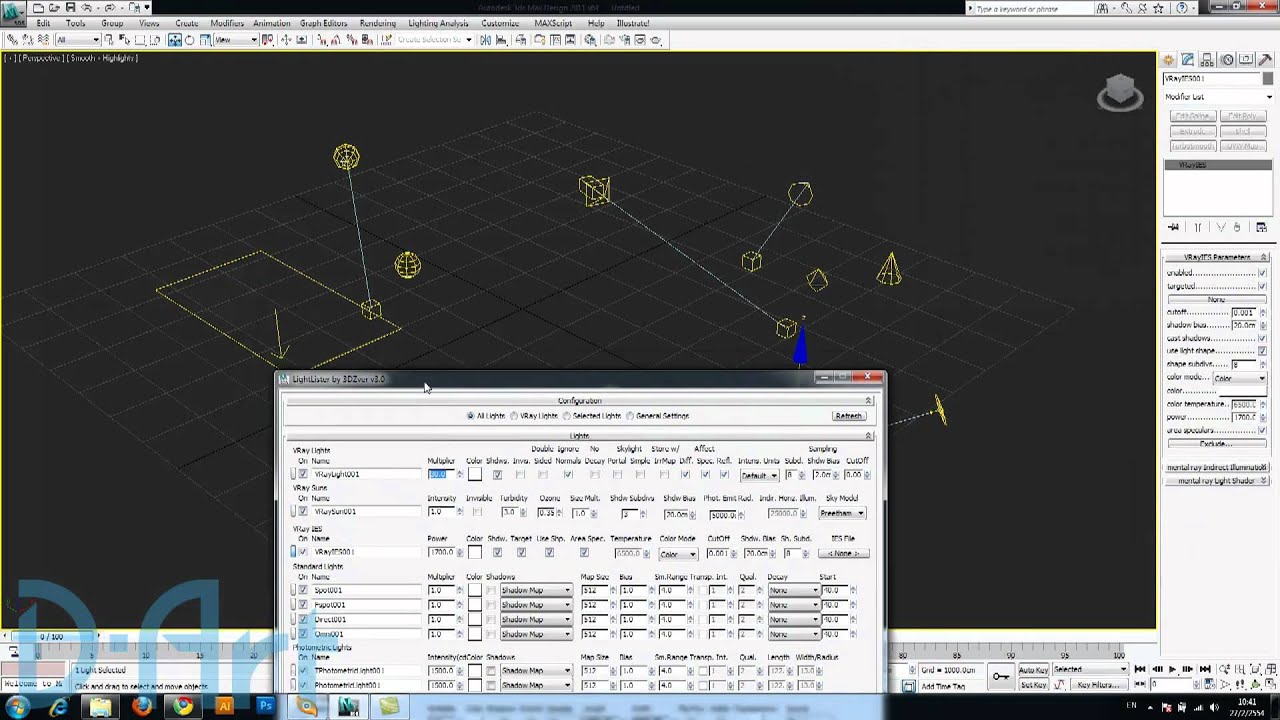Click the ViewCube in the perspective viewport
This screenshot has width=1280, height=720.
pos(1120,93)
